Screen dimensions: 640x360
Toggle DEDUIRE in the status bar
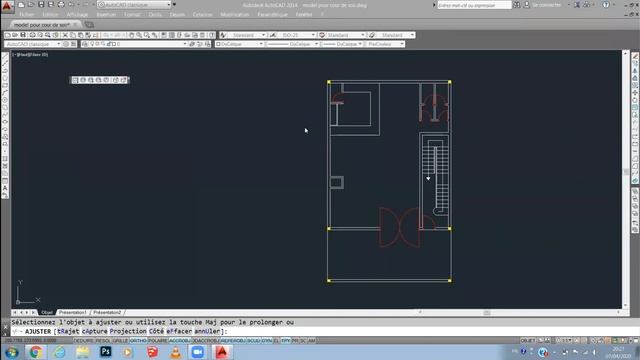point(83,340)
